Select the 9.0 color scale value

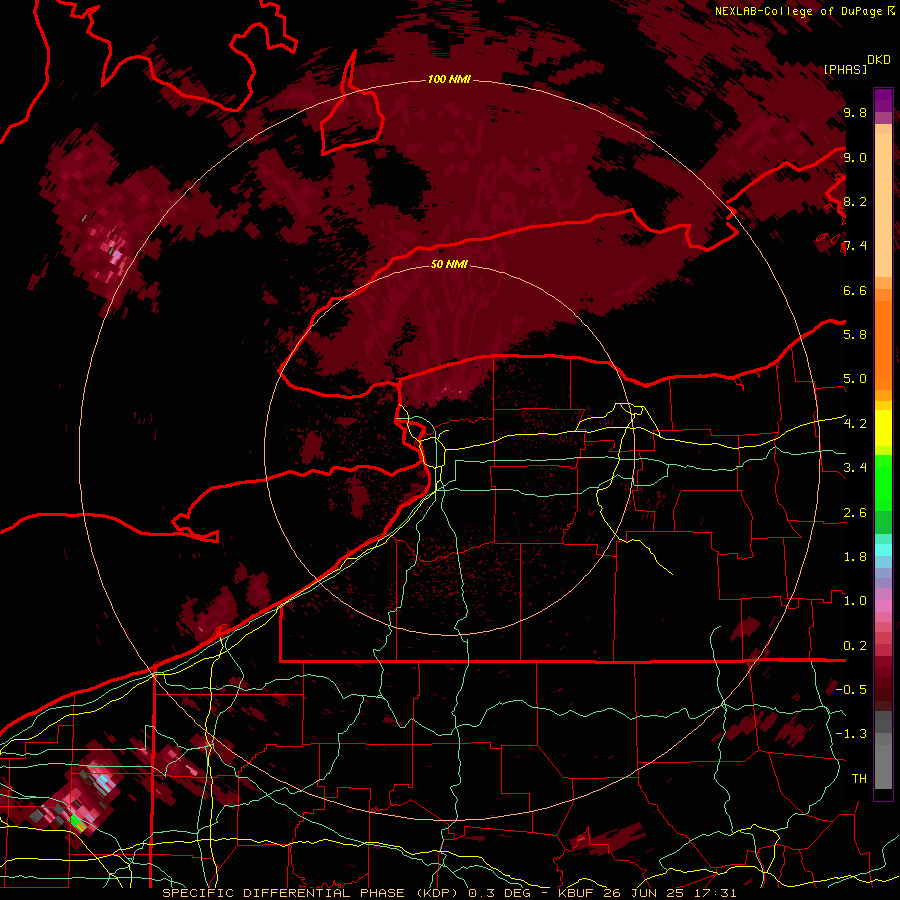(x=855, y=157)
